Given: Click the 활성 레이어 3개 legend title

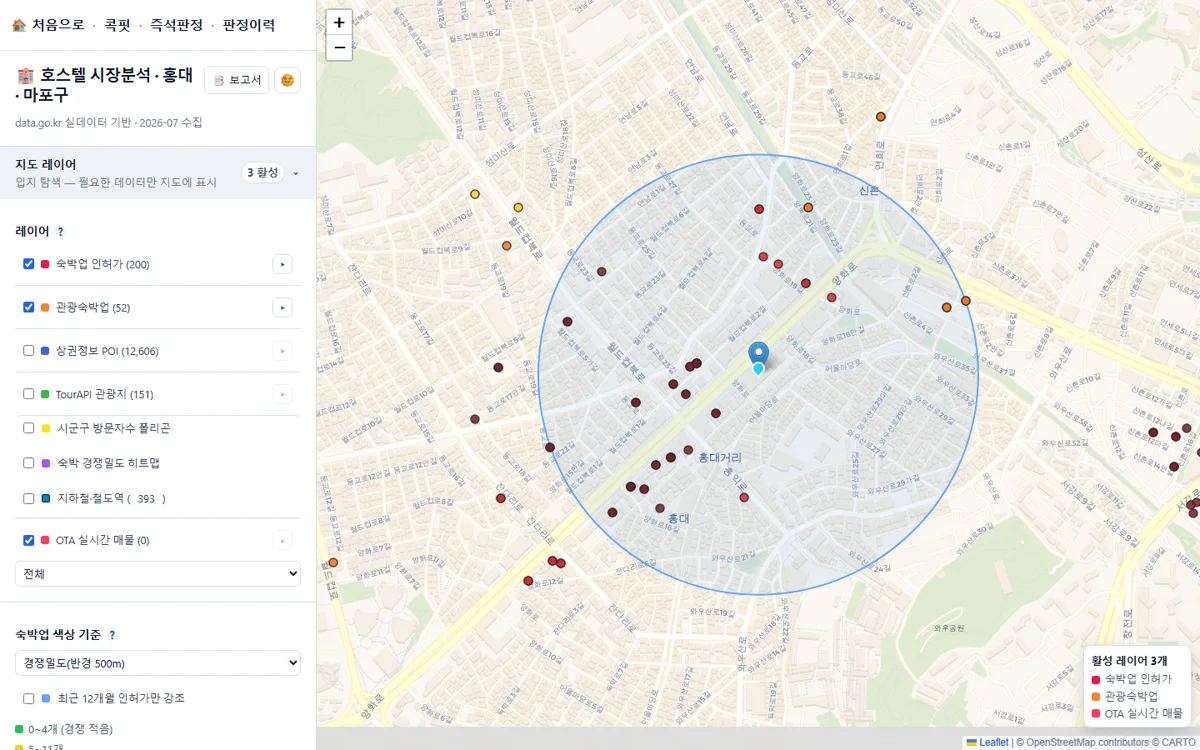Looking at the screenshot, I should (x=1130, y=661).
